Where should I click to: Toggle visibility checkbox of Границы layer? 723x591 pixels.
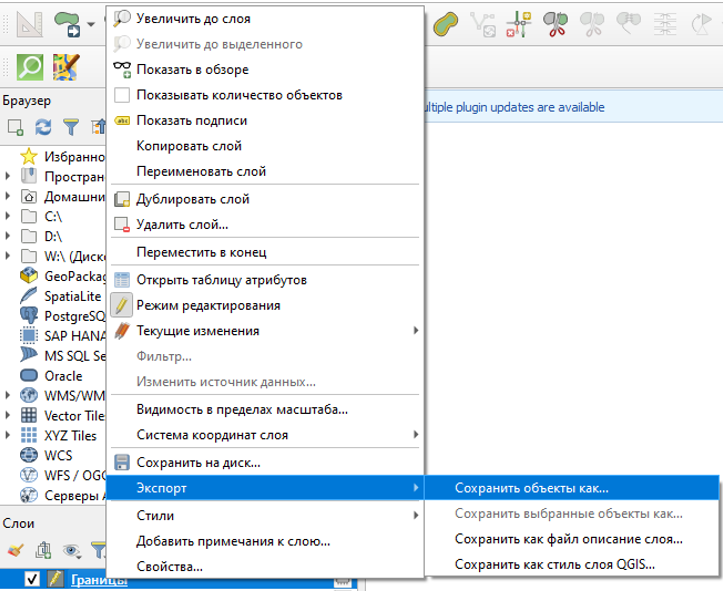[31, 579]
